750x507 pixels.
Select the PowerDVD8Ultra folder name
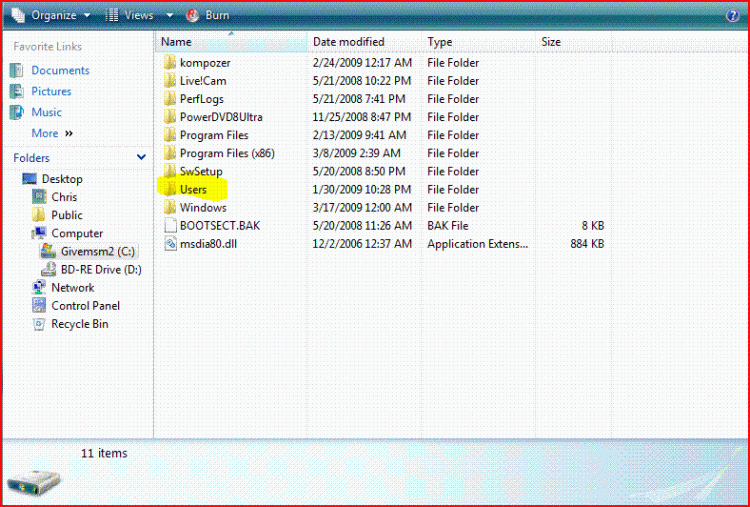(x=221, y=118)
